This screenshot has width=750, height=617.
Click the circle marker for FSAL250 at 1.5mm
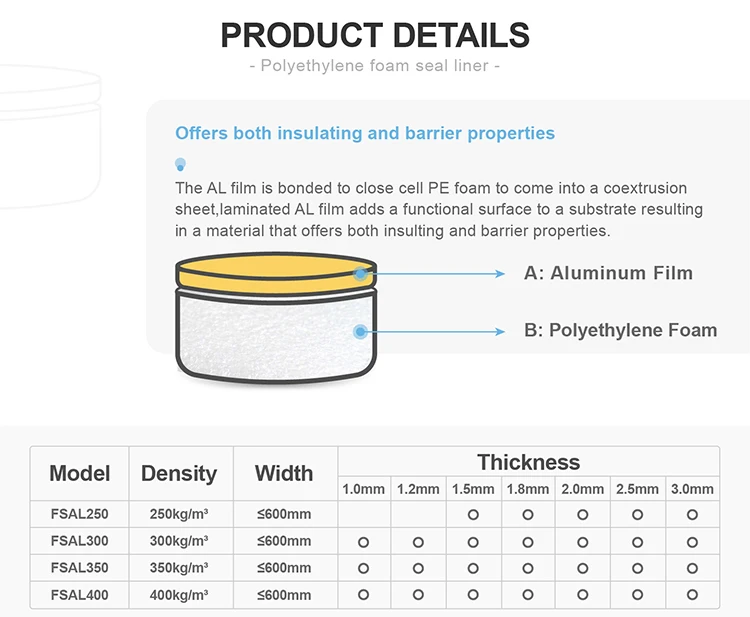click(473, 515)
